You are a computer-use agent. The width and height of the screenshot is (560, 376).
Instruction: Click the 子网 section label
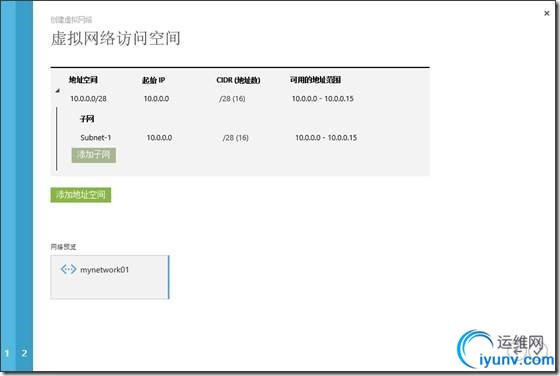pos(87,119)
